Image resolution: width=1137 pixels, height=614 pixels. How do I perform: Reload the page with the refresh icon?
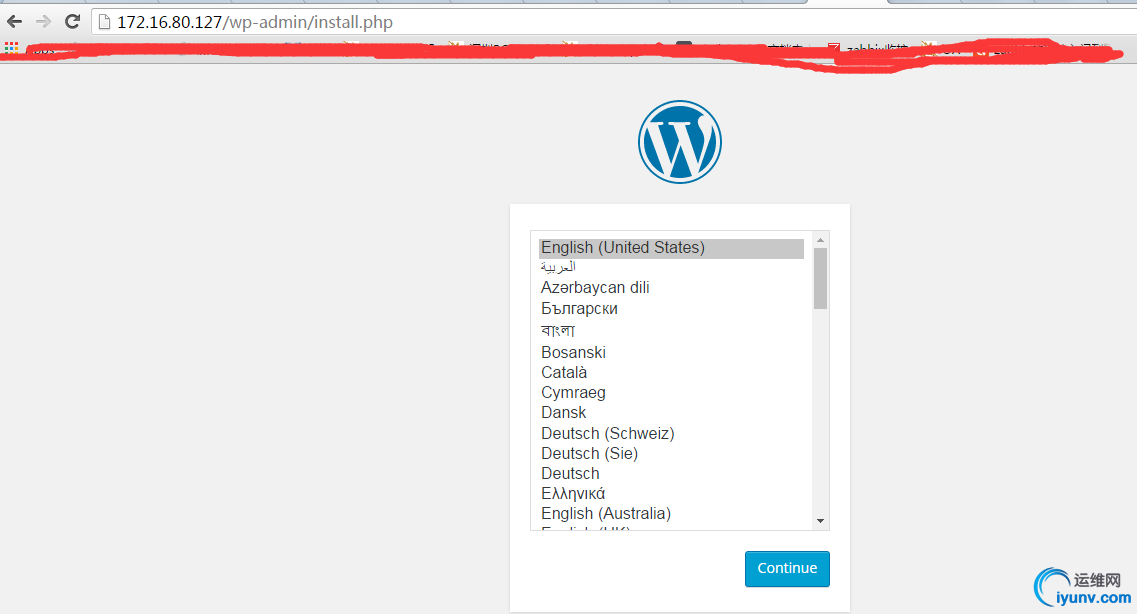[72, 22]
